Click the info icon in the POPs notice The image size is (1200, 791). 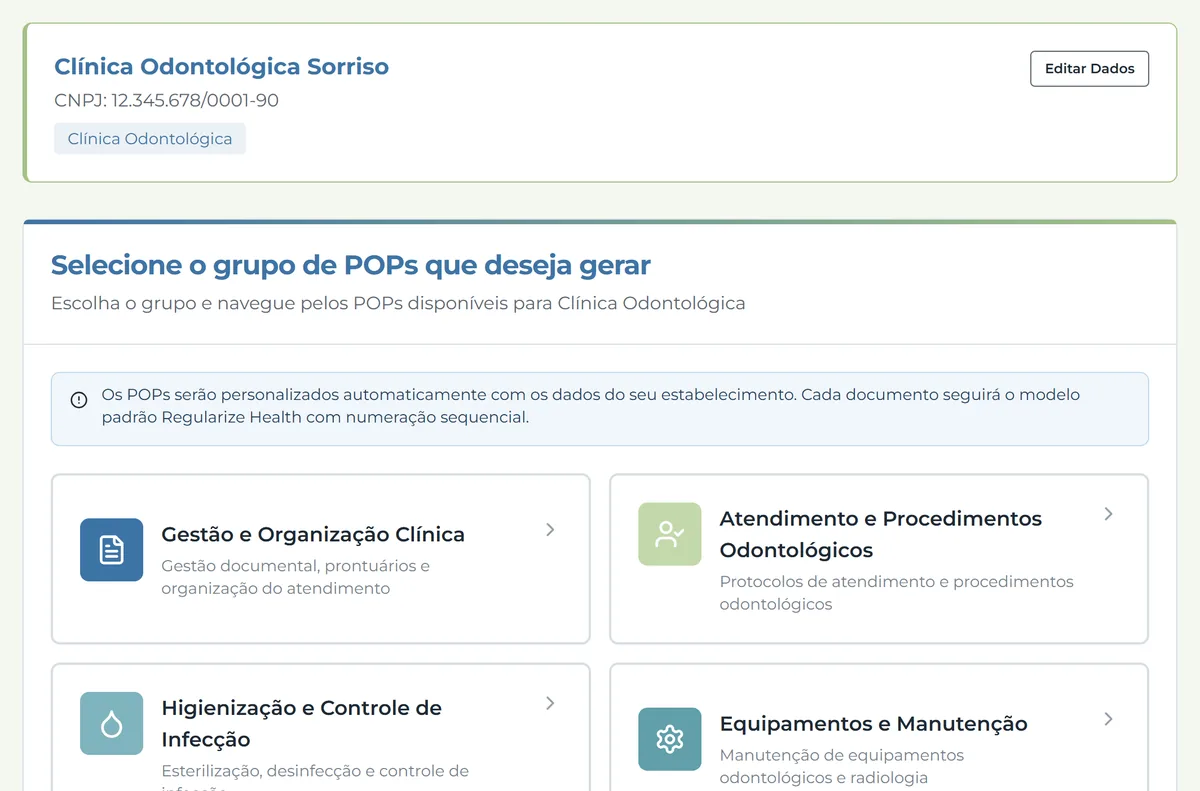(x=79, y=400)
